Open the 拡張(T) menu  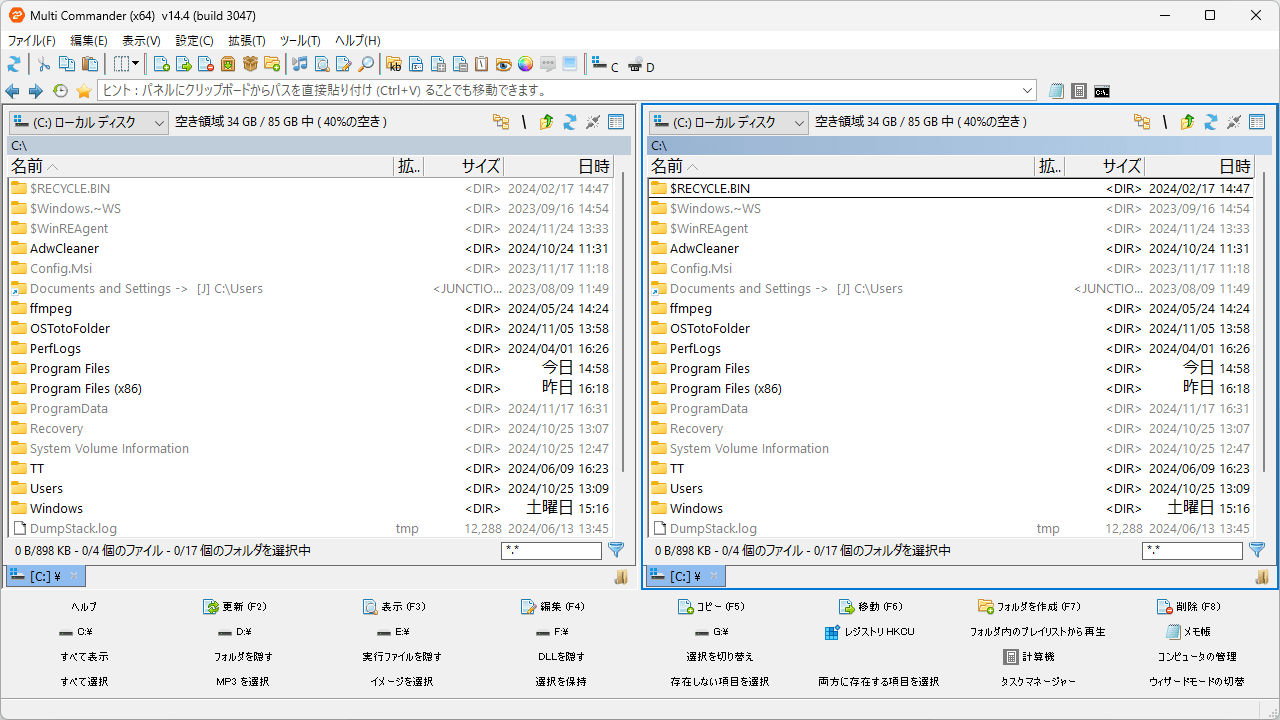coord(247,41)
